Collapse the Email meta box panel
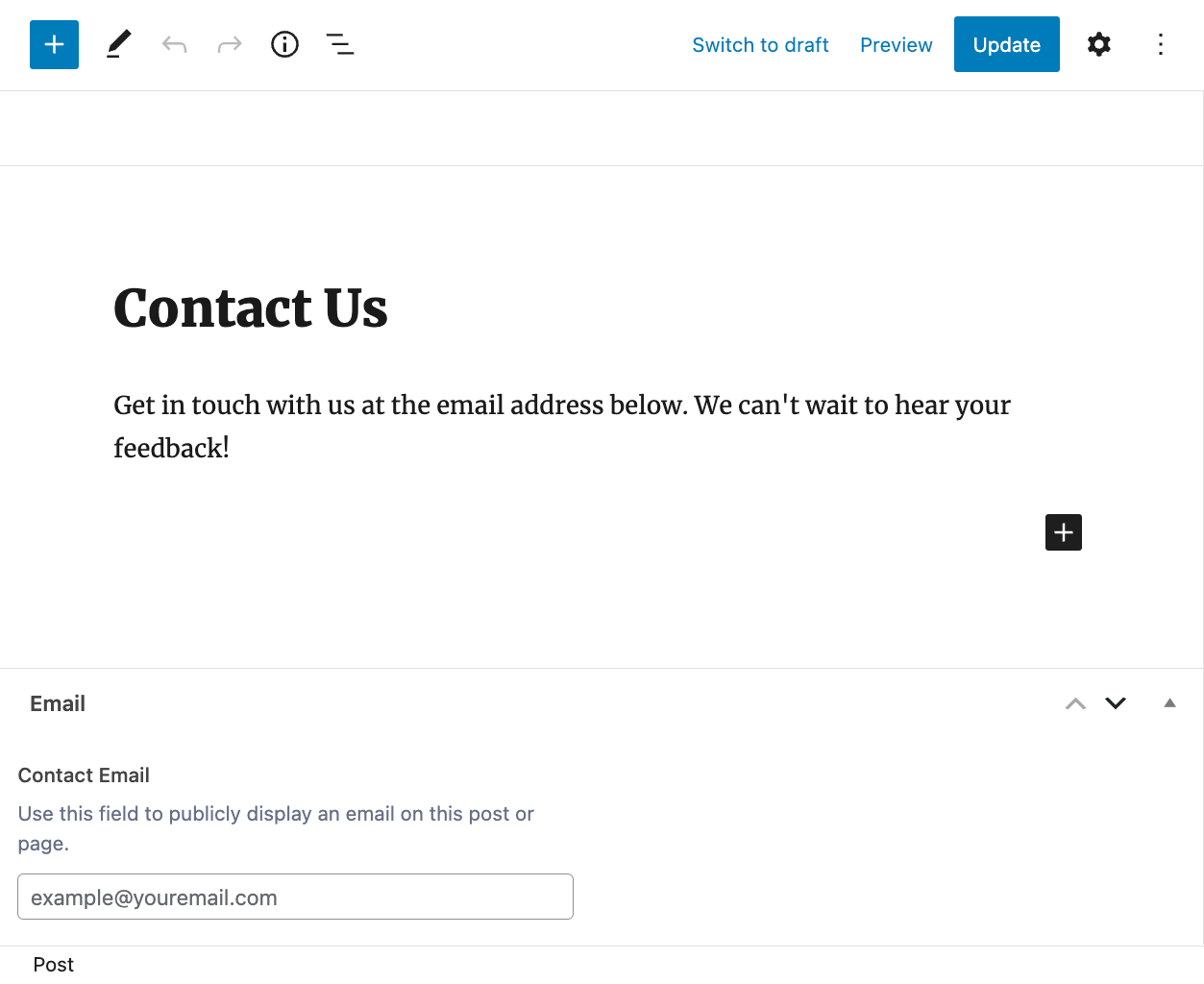Image resolution: width=1204 pixels, height=984 pixels. pos(1169,703)
